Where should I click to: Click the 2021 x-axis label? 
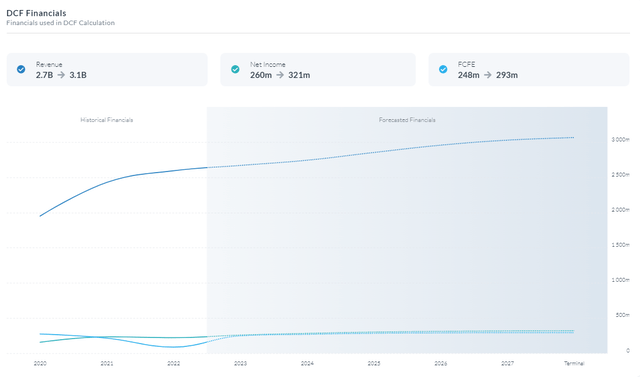click(107, 364)
